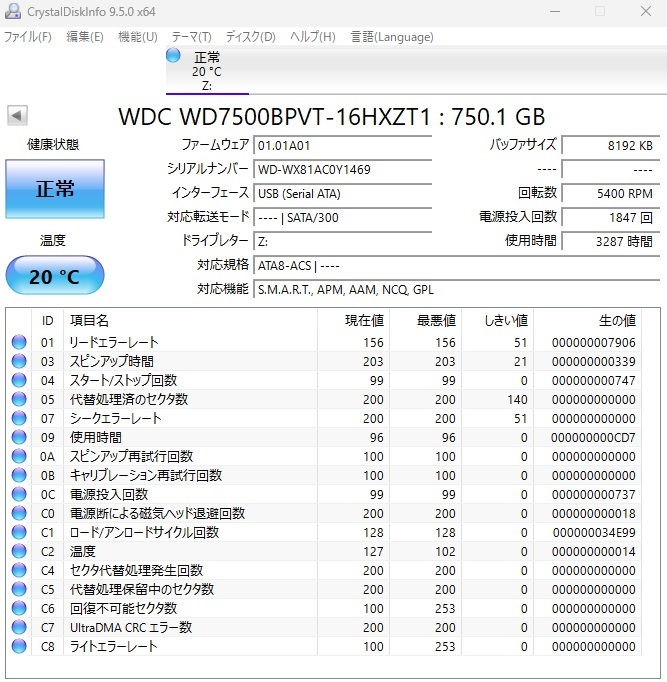Click the disk title WDC WD7500BPVT-16HXZT1

pos(332,117)
